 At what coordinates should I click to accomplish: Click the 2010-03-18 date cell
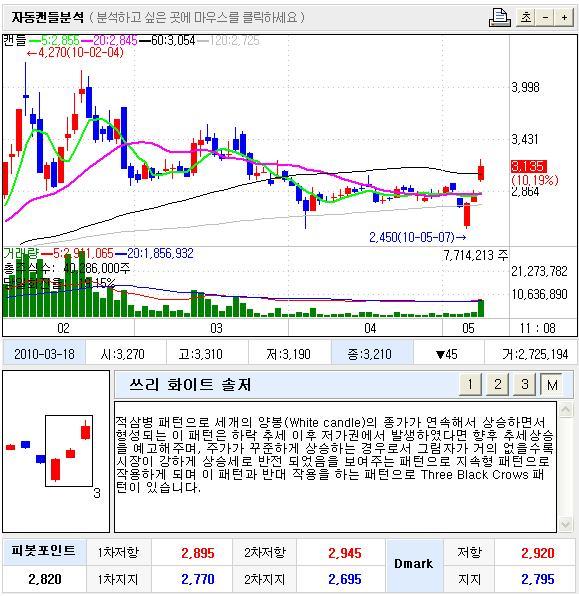click(44, 354)
